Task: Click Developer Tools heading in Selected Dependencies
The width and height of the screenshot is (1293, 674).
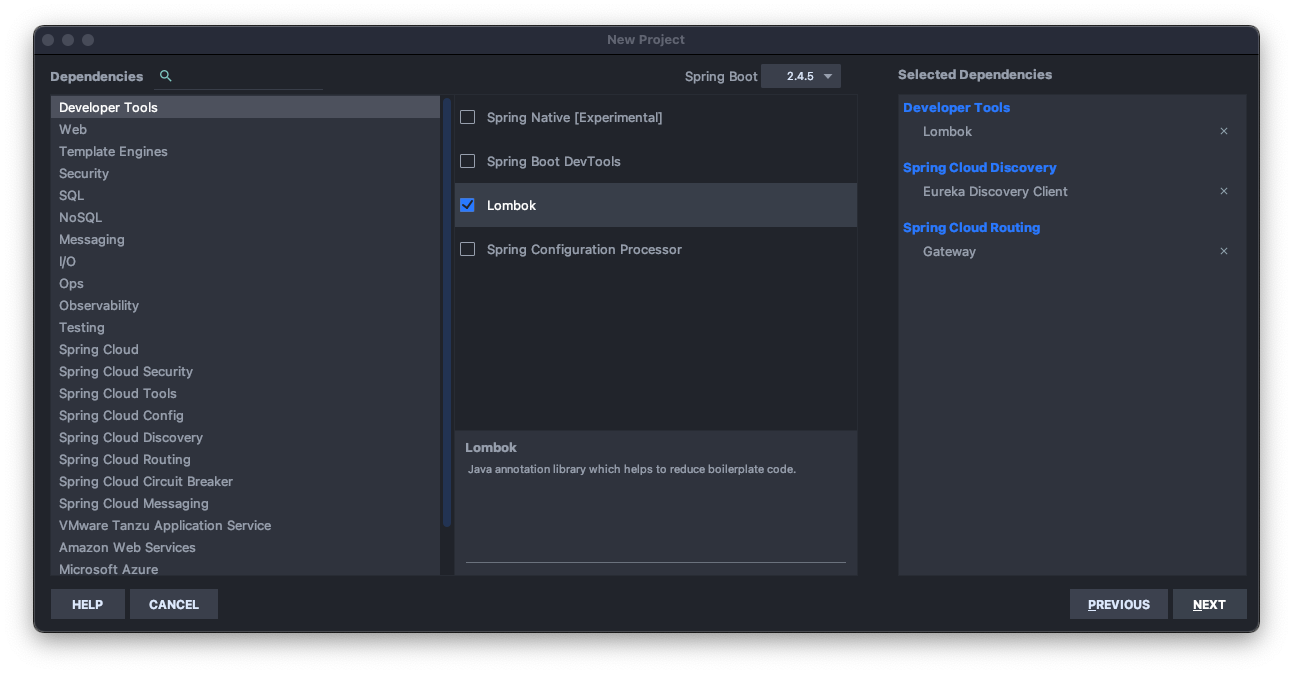Action: (956, 107)
